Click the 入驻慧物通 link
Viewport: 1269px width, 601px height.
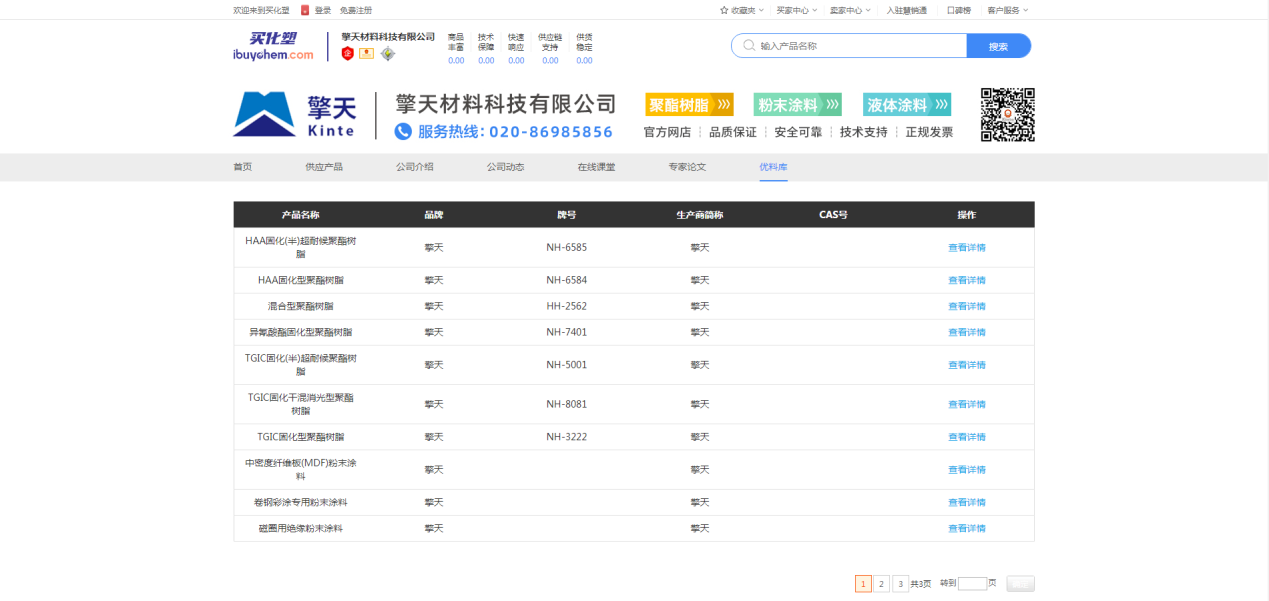907,10
